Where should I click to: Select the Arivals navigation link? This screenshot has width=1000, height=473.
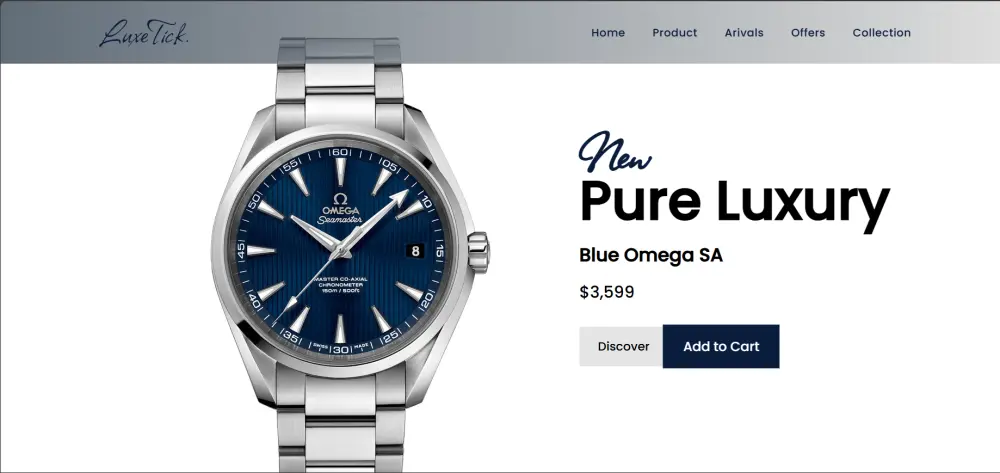pos(744,33)
